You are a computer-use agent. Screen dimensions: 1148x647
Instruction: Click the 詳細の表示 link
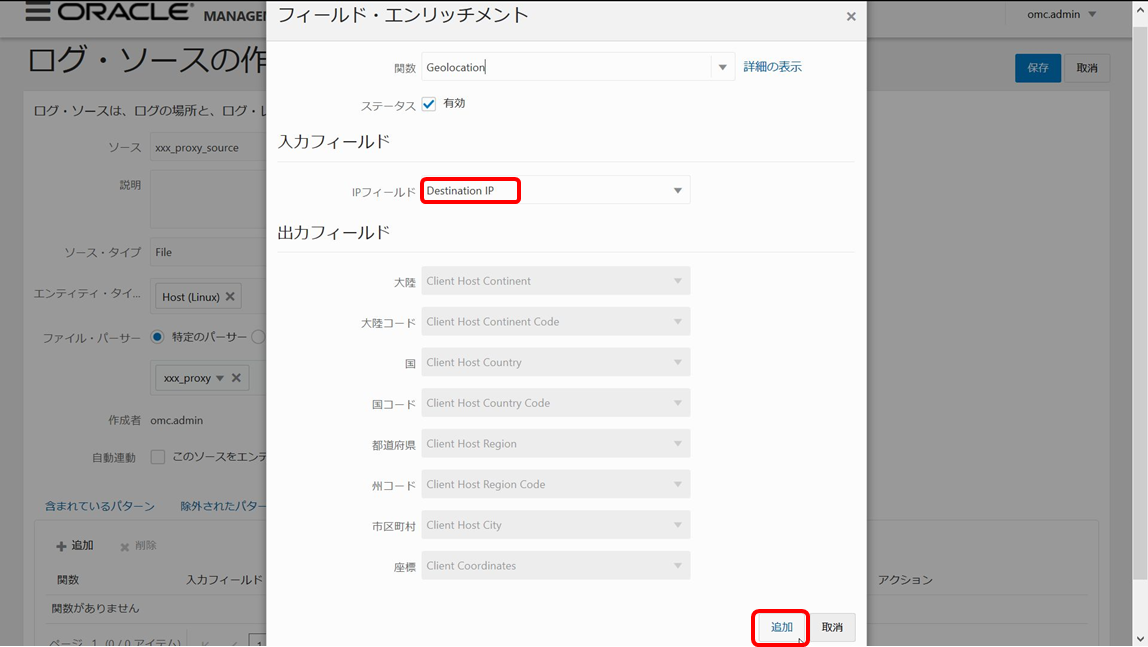[772, 67]
